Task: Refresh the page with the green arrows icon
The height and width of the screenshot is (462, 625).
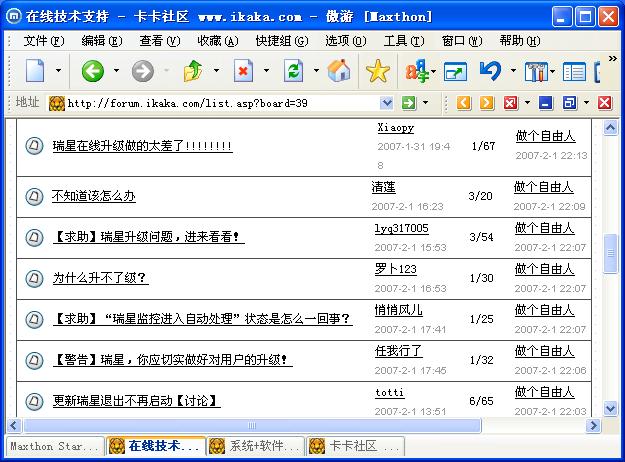Action: (x=293, y=71)
